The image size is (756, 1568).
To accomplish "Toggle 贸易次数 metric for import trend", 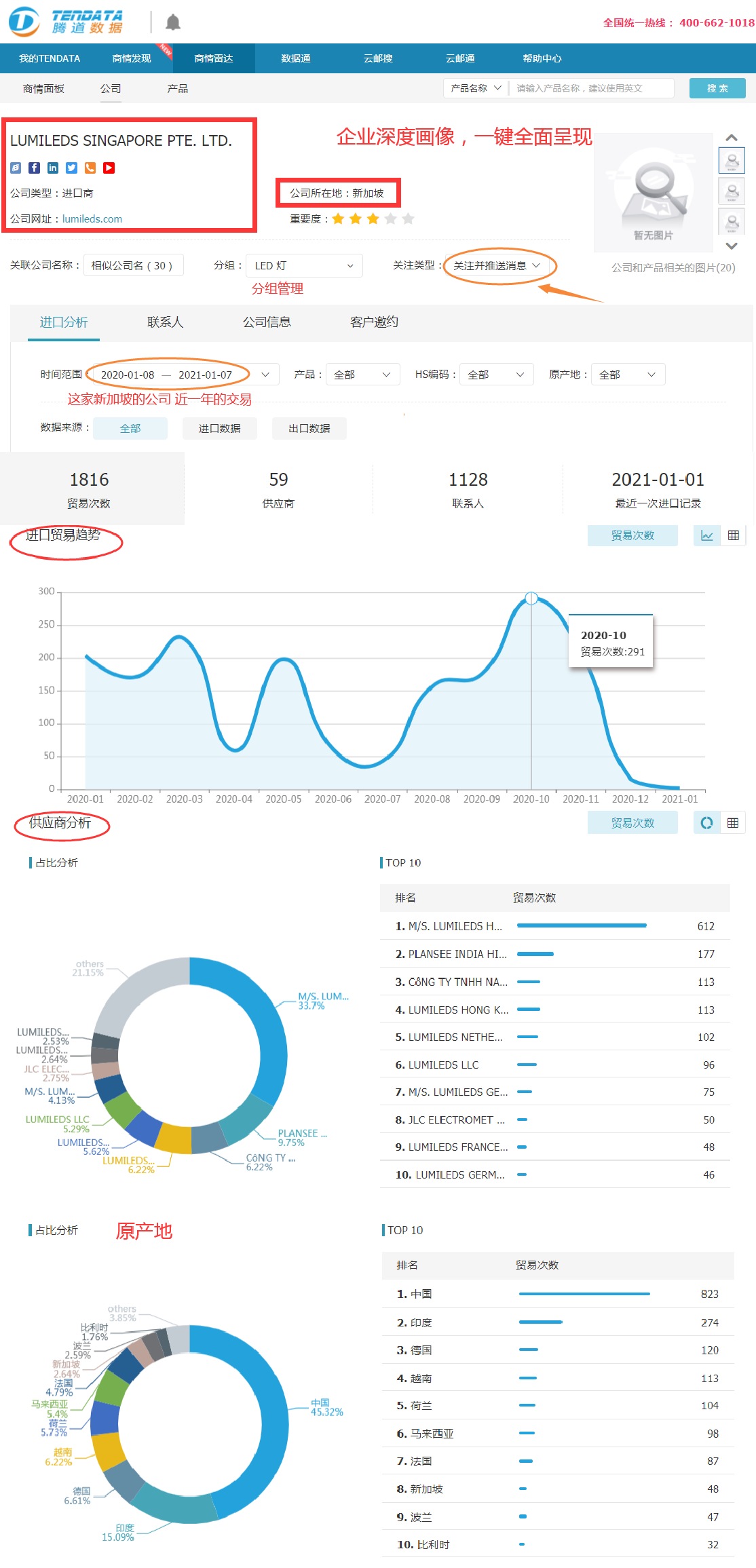I will click(x=632, y=535).
